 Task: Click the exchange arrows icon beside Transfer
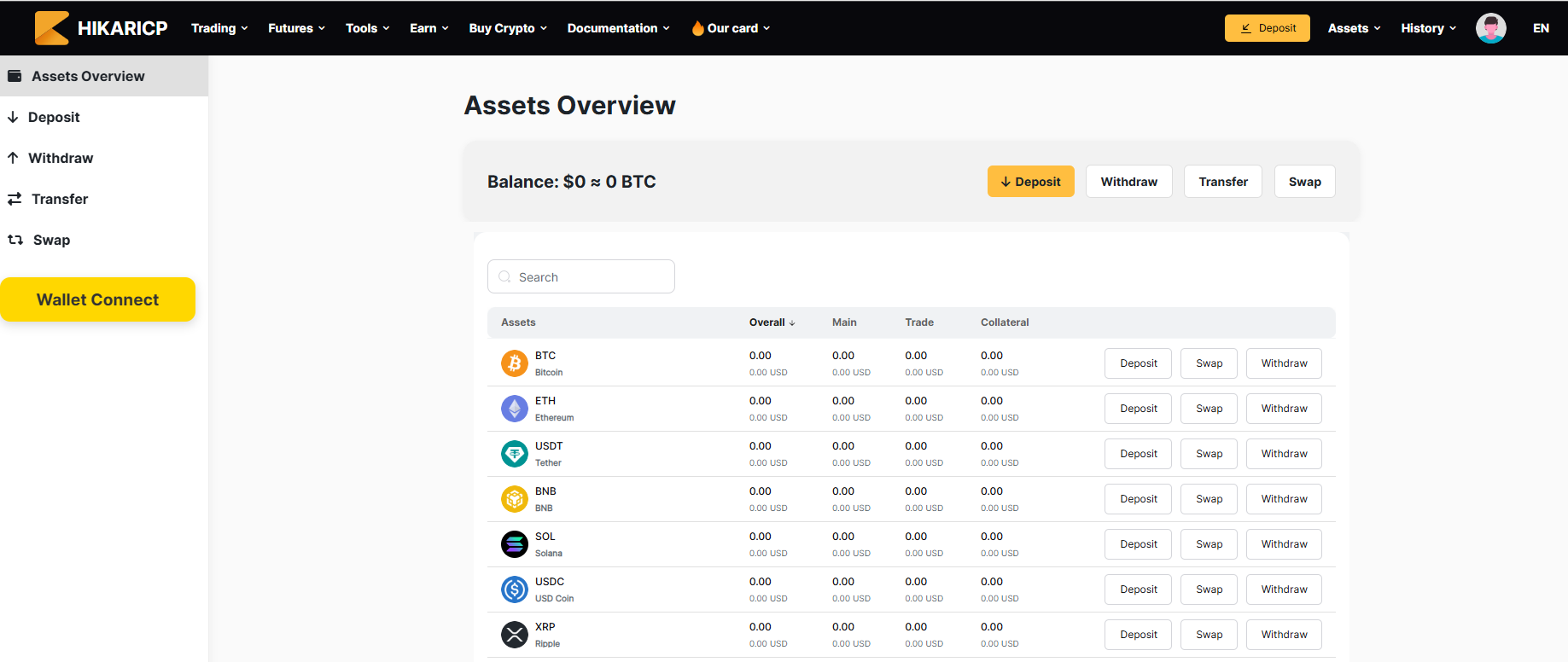[x=15, y=199]
